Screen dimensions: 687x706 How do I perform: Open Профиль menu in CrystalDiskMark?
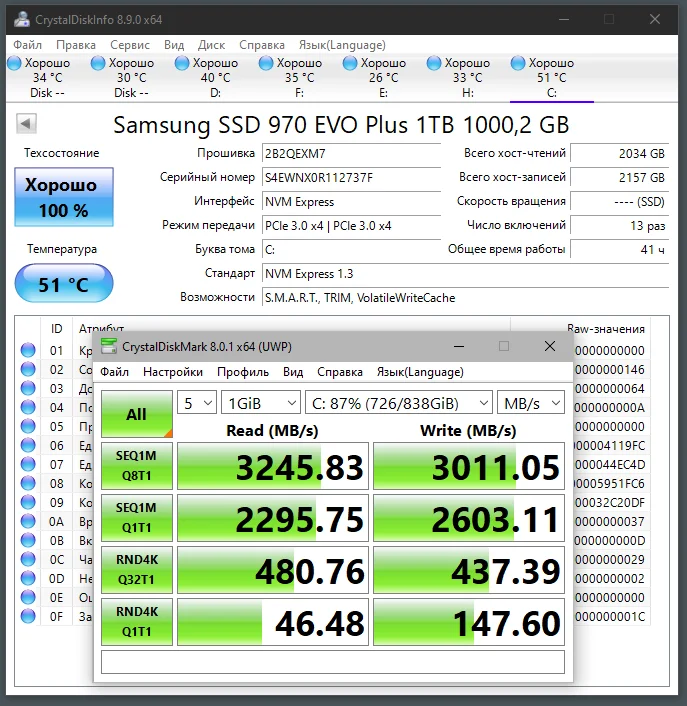point(243,372)
